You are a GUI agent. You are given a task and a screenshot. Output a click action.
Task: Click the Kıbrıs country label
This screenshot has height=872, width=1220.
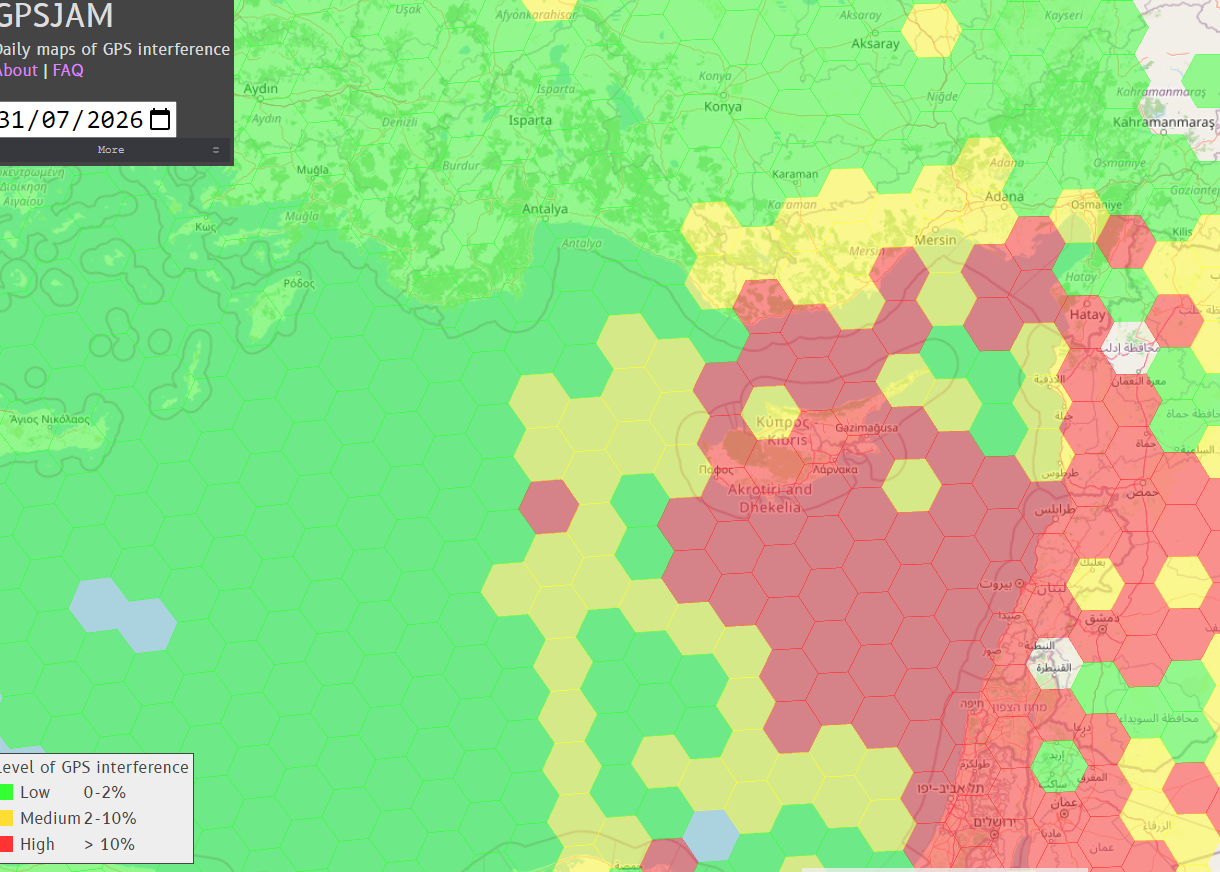[x=788, y=440]
